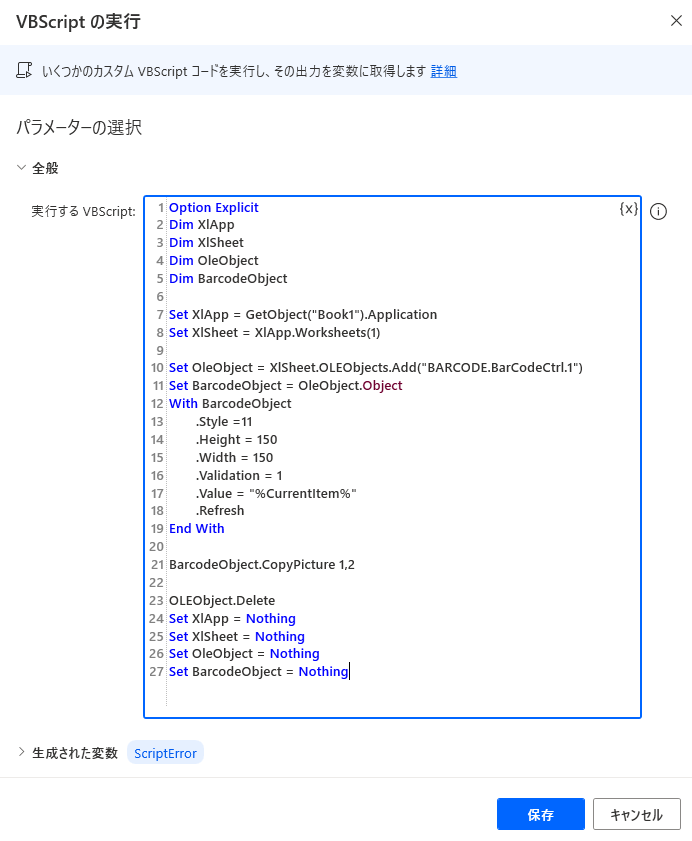
Task: Click the VBScript action icon in banner
Action: pyautogui.click(x=24, y=71)
